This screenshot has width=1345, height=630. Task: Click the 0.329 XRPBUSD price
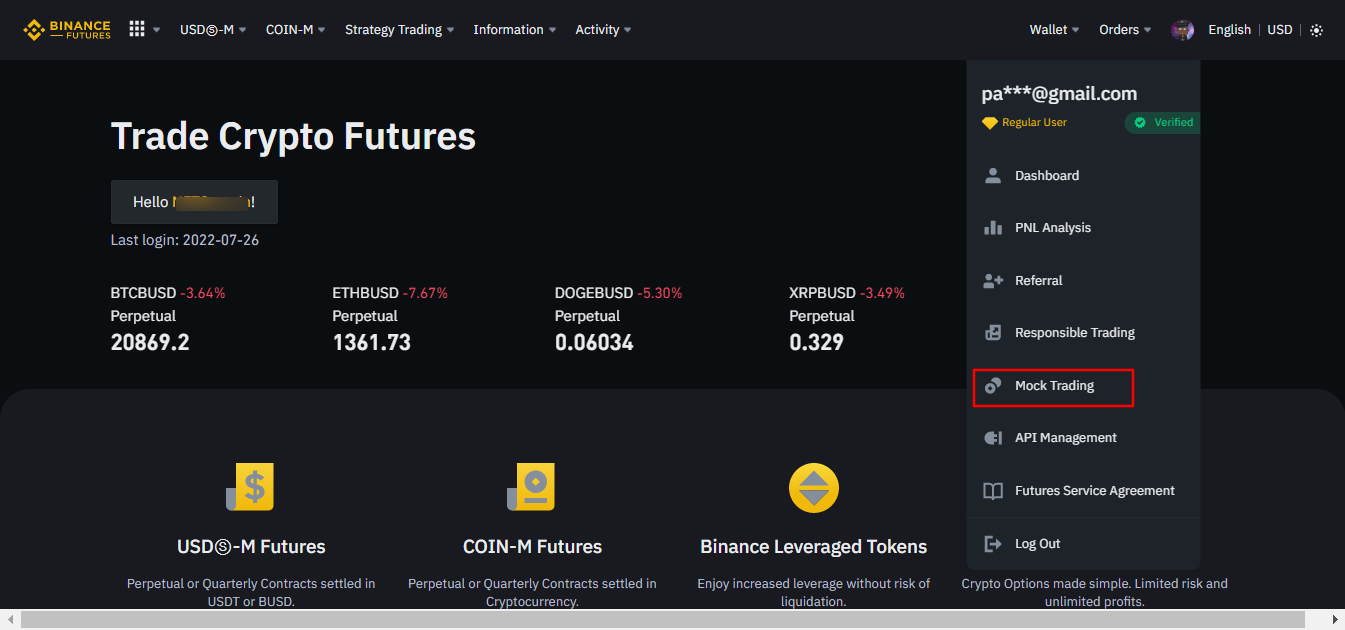coord(816,342)
